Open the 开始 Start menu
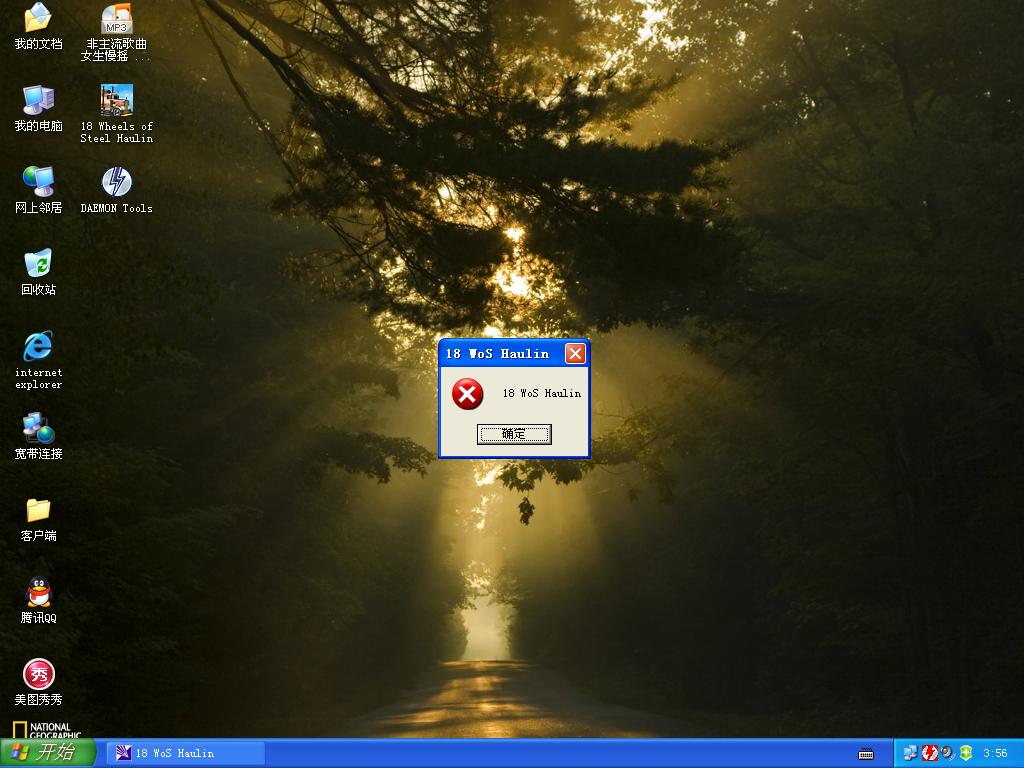Image resolution: width=1024 pixels, height=768 pixels. (x=47, y=753)
